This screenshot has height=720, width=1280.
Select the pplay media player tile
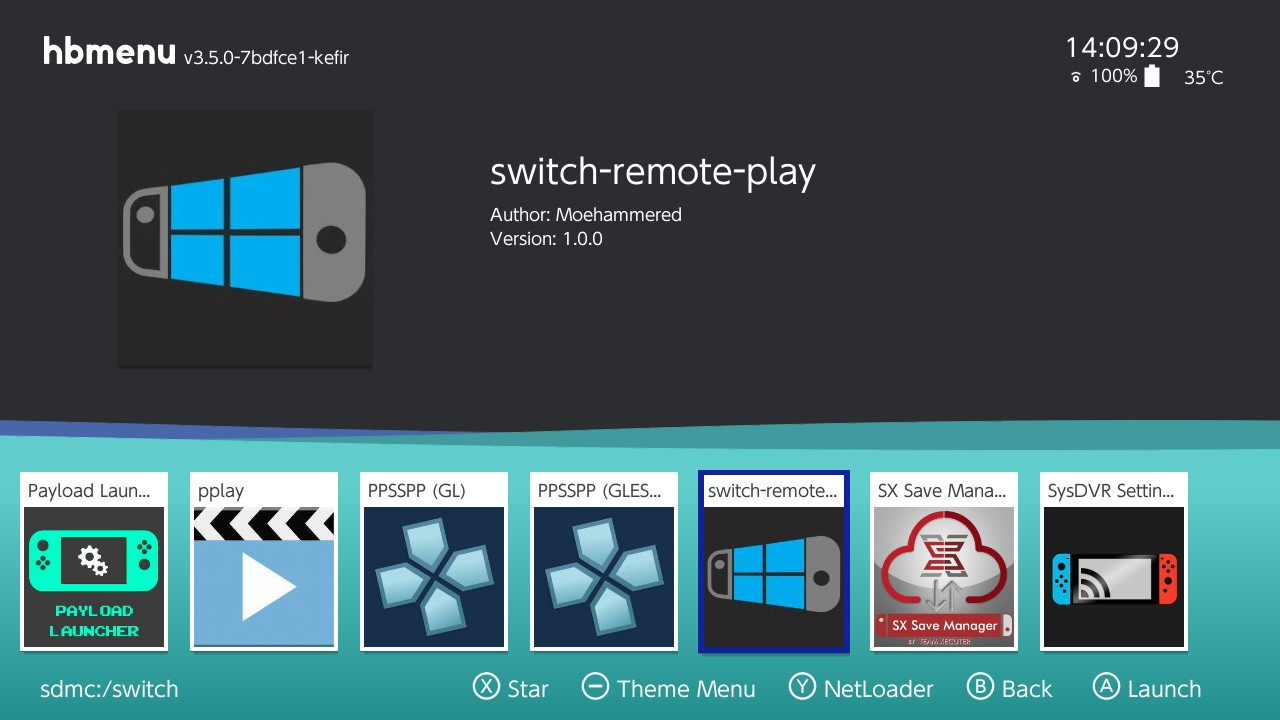click(264, 561)
